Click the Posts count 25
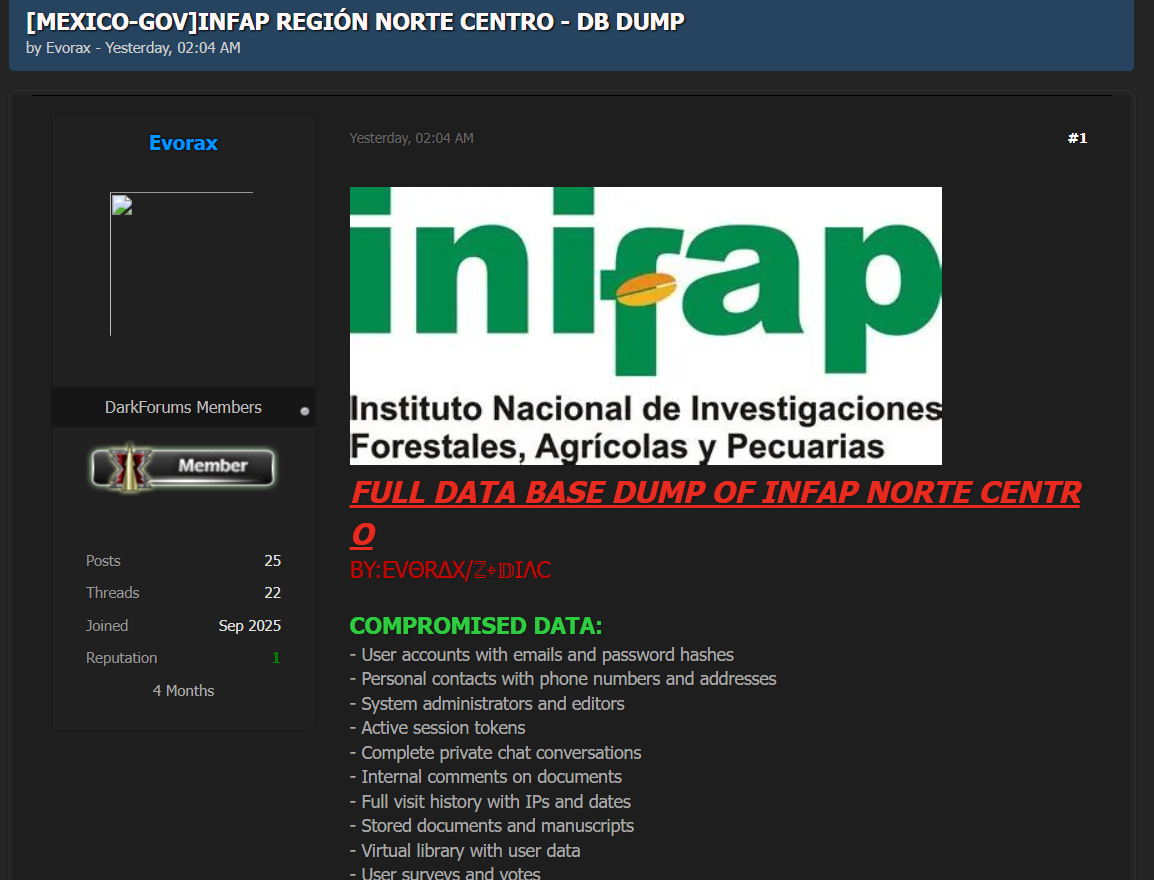 pyautogui.click(x=272, y=561)
